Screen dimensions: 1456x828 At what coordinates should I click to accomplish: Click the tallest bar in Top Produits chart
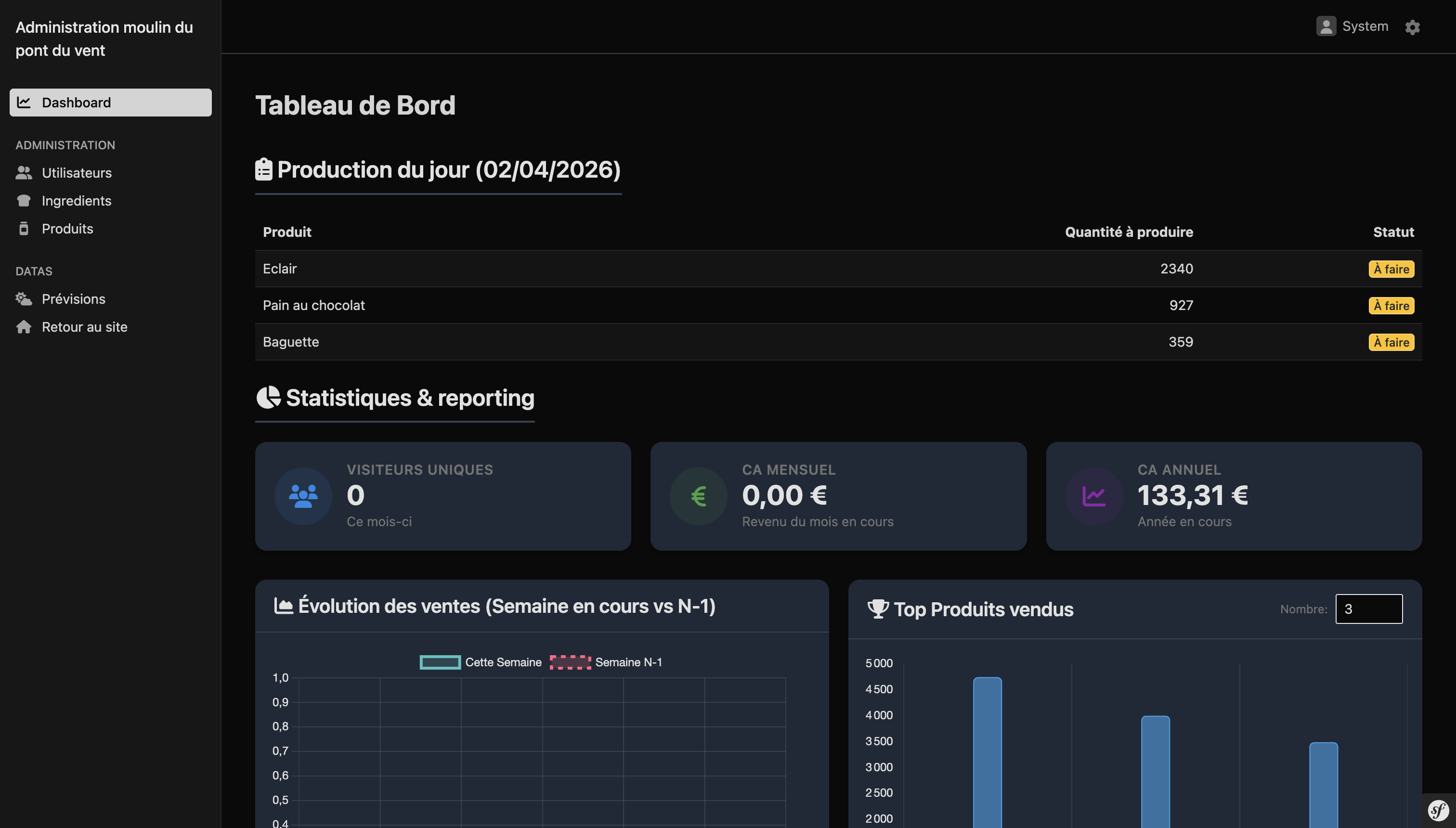click(988, 752)
